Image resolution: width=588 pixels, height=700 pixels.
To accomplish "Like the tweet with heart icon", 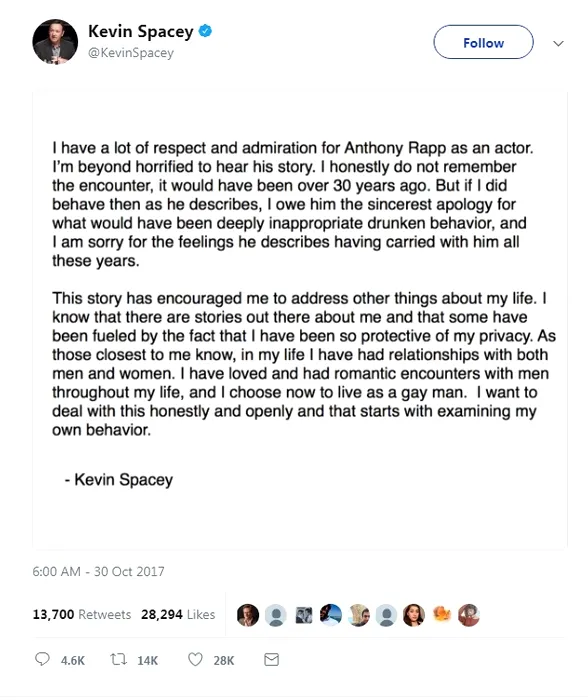I will tap(195, 659).
